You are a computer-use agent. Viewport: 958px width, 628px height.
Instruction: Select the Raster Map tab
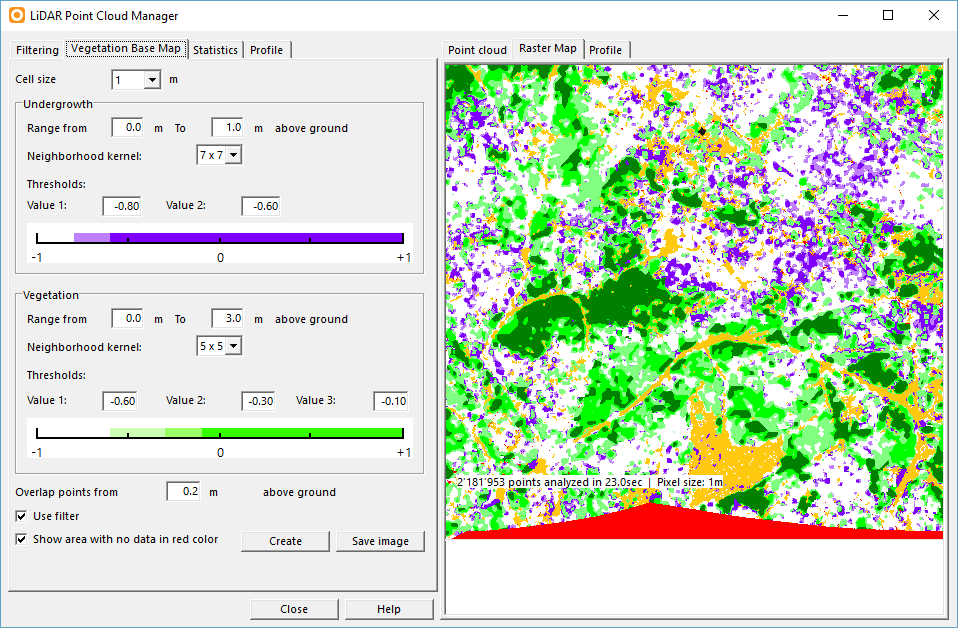(x=548, y=48)
